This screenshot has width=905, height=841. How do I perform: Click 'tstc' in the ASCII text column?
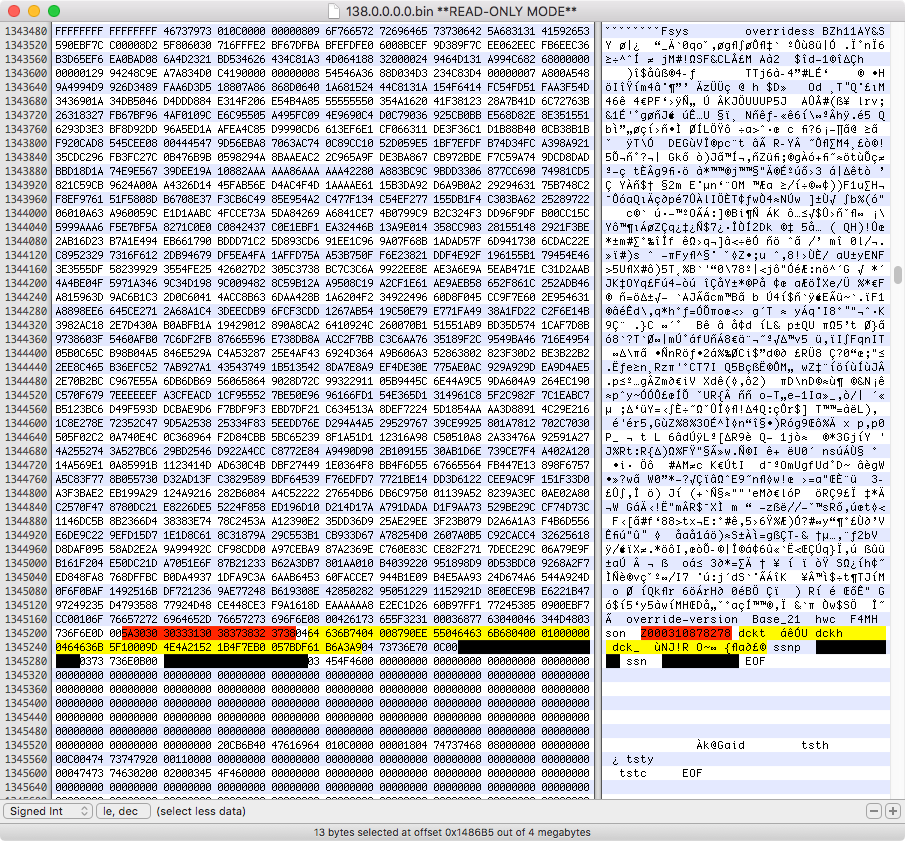pyautogui.click(x=633, y=773)
